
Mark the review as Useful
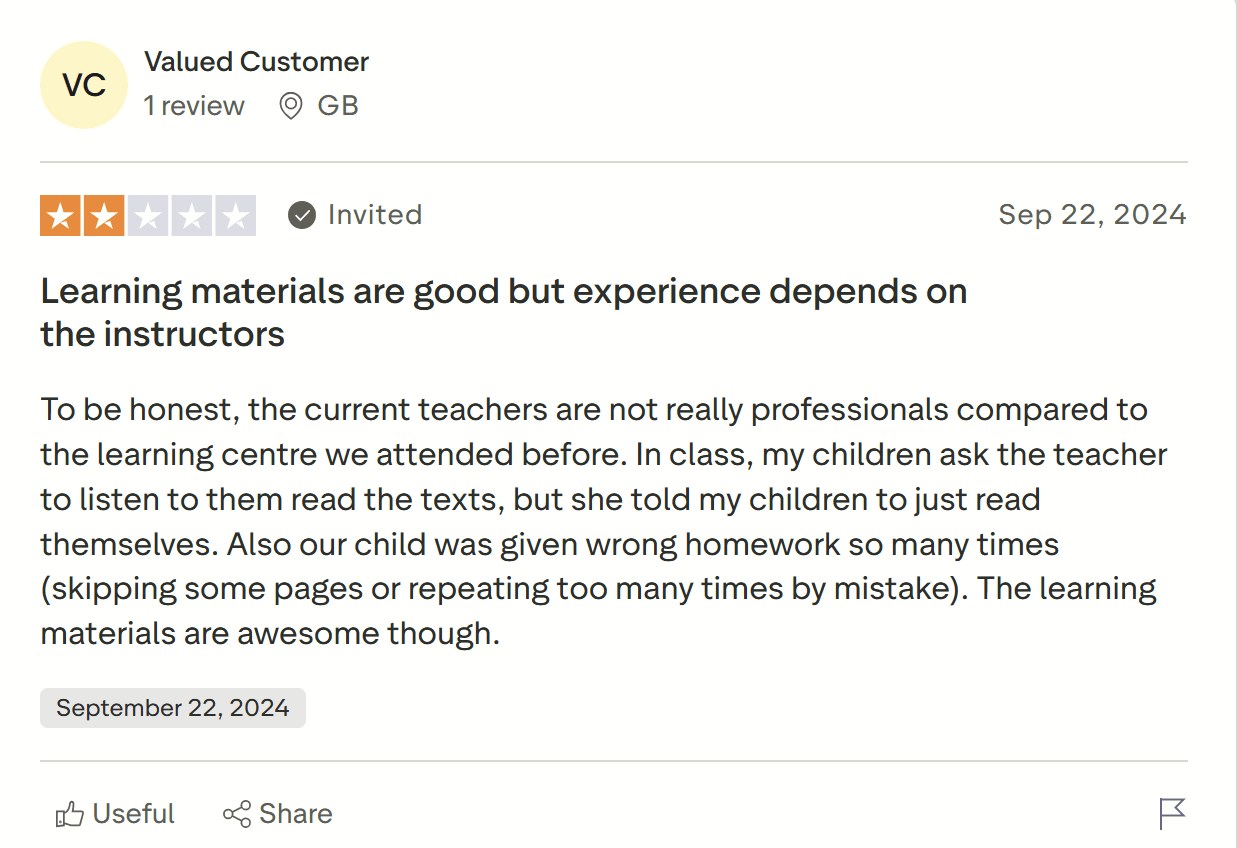(x=133, y=814)
